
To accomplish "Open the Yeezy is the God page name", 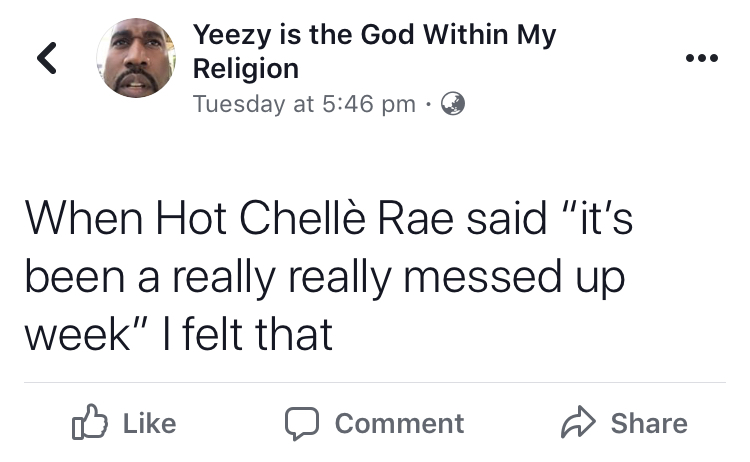I will point(374,35).
